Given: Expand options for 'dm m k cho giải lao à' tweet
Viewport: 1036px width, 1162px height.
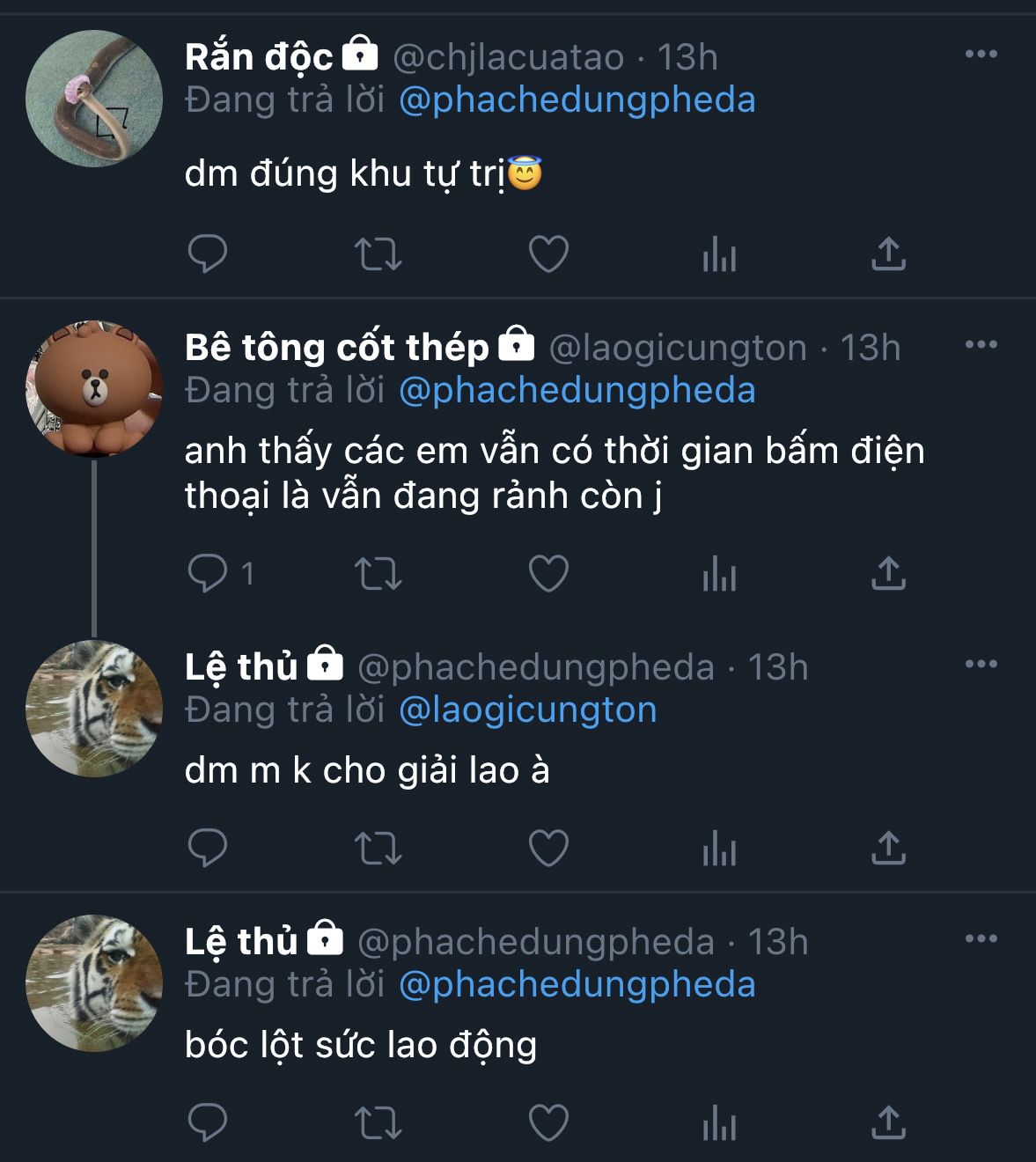Looking at the screenshot, I should [x=981, y=664].
